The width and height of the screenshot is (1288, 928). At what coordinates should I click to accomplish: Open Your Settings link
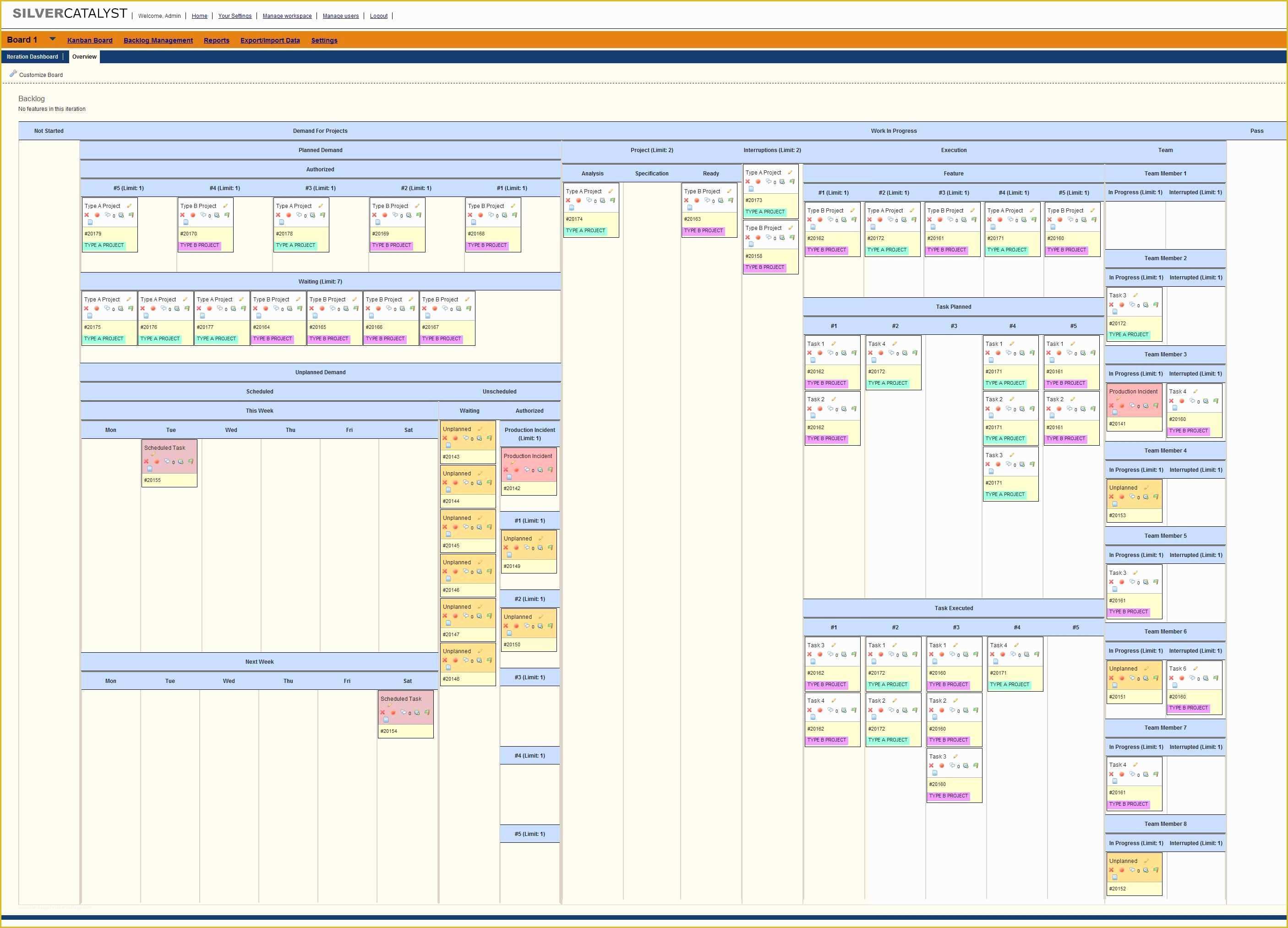235,16
